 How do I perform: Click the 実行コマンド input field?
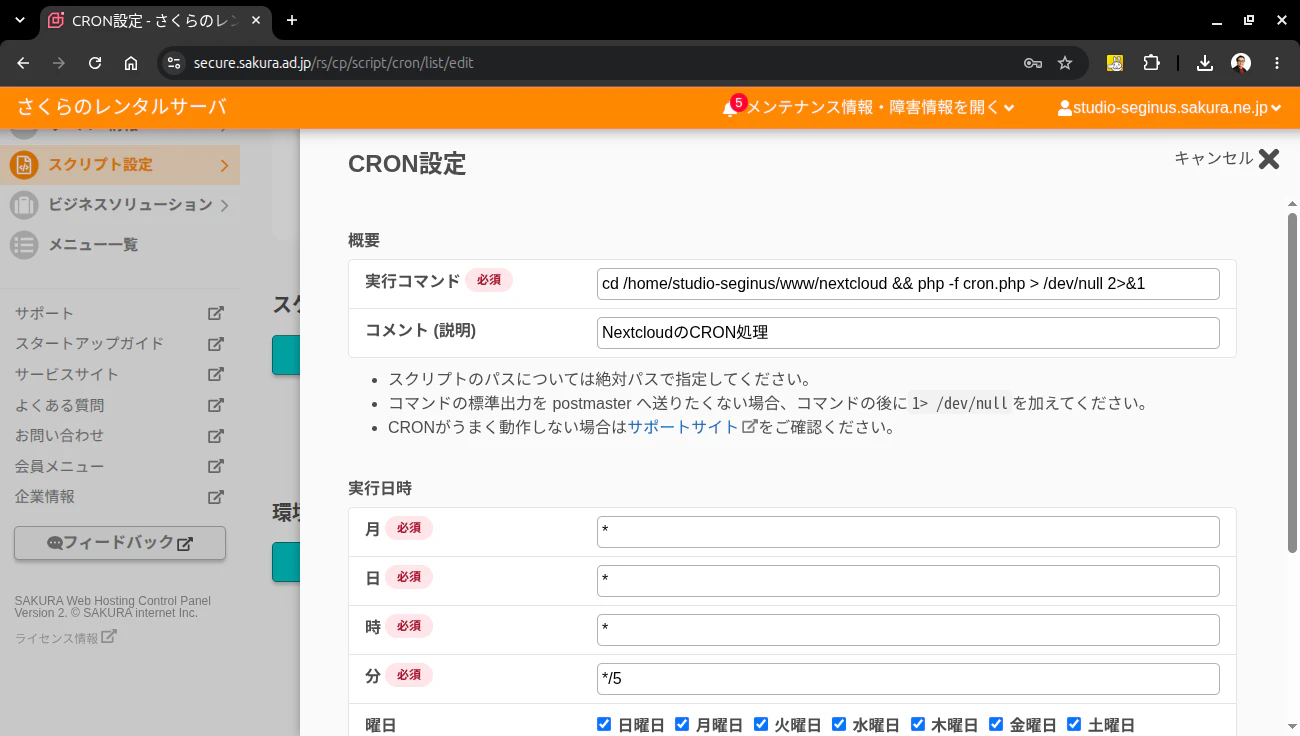(908, 284)
